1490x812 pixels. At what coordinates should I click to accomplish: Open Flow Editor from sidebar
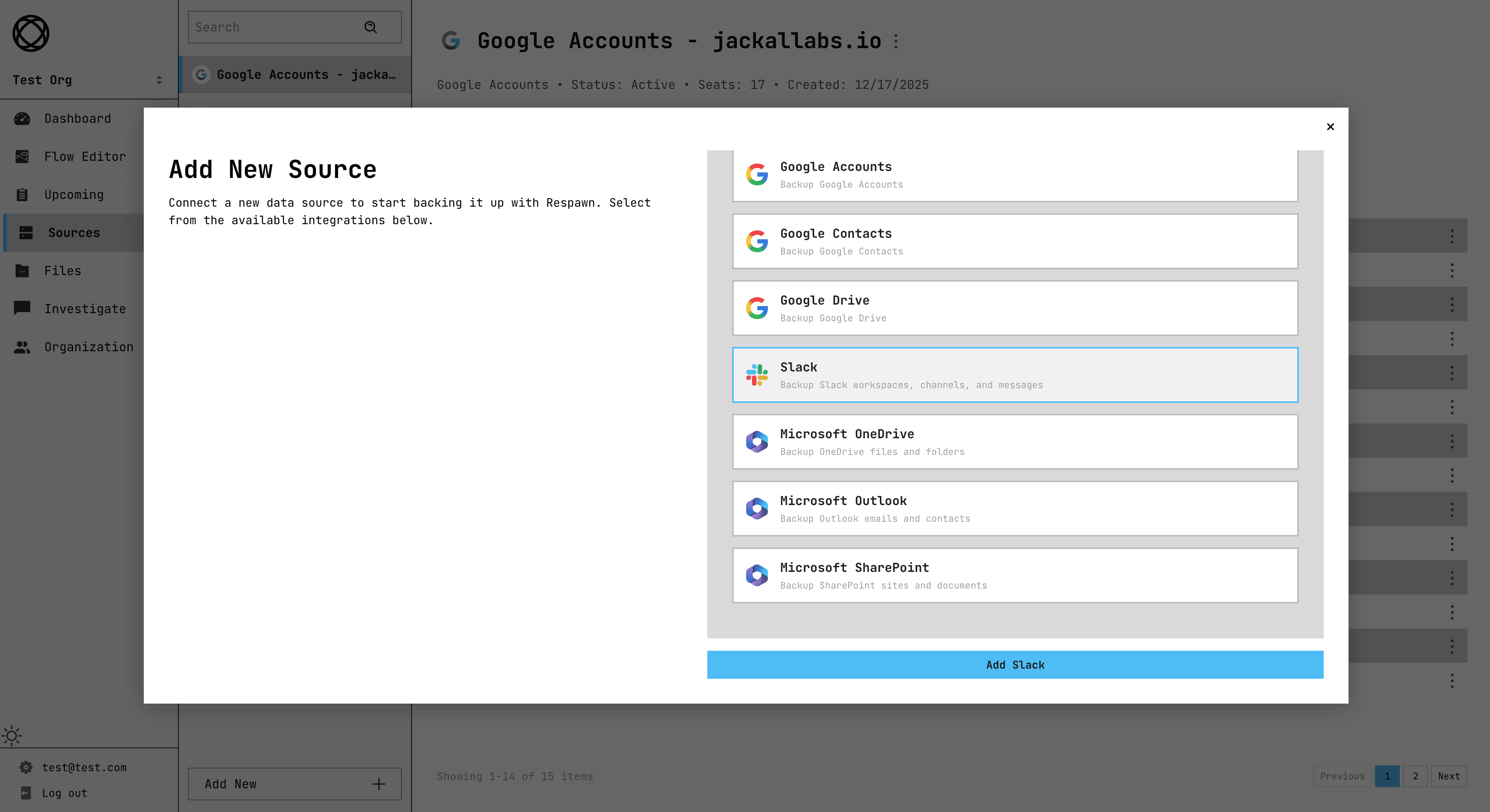[84, 157]
